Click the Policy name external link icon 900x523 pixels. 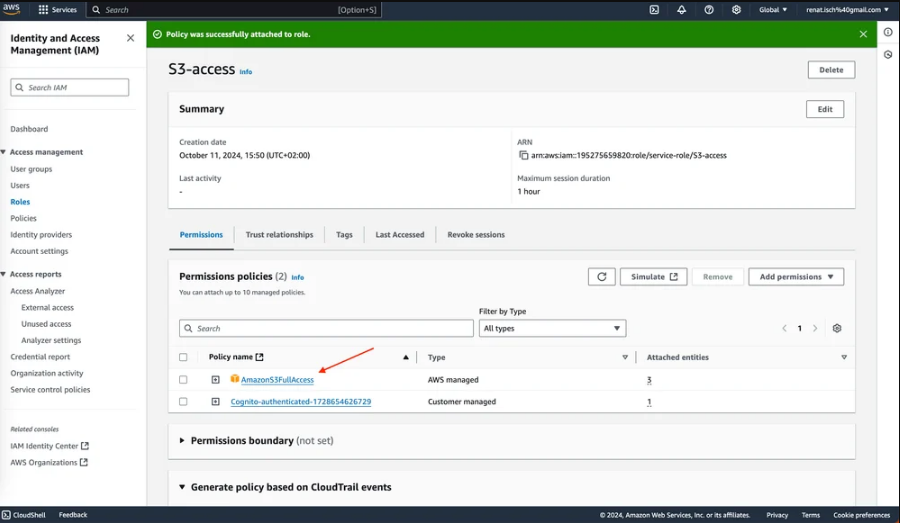pyautogui.click(x=259, y=357)
